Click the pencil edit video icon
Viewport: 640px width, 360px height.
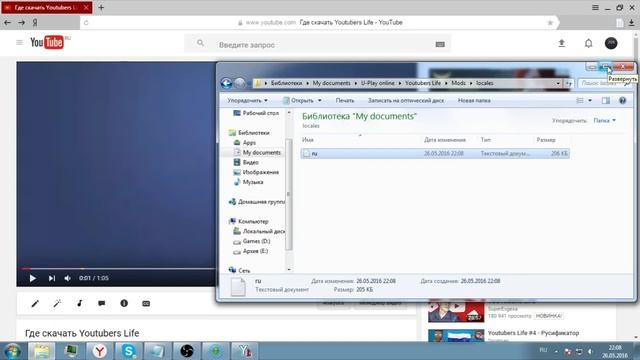tap(35, 303)
